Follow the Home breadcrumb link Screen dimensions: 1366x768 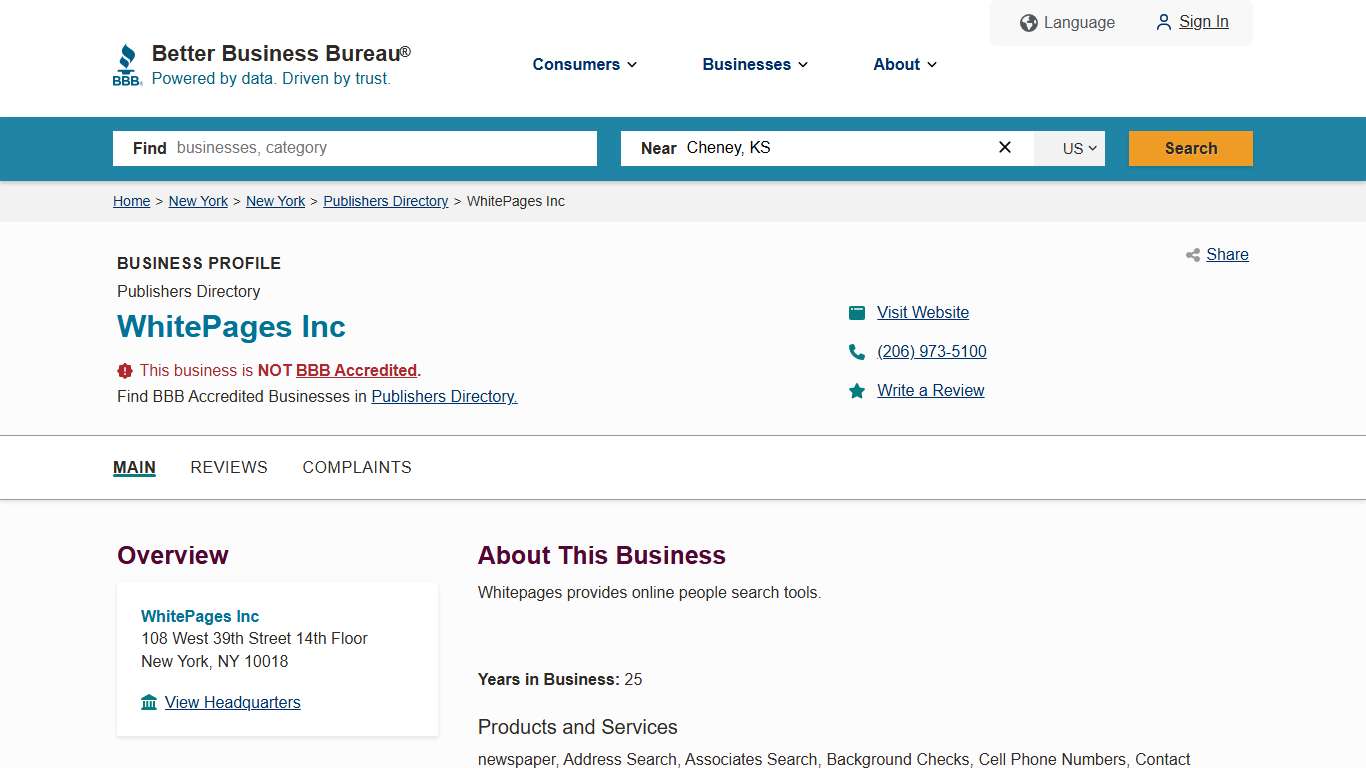click(x=131, y=201)
